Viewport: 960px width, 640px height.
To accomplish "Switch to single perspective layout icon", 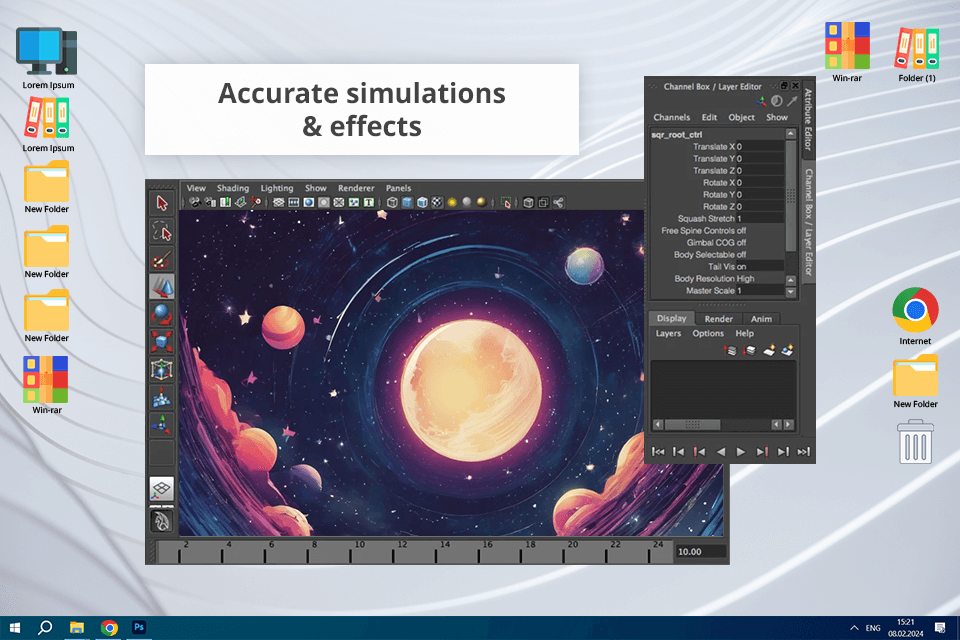I will [162, 489].
